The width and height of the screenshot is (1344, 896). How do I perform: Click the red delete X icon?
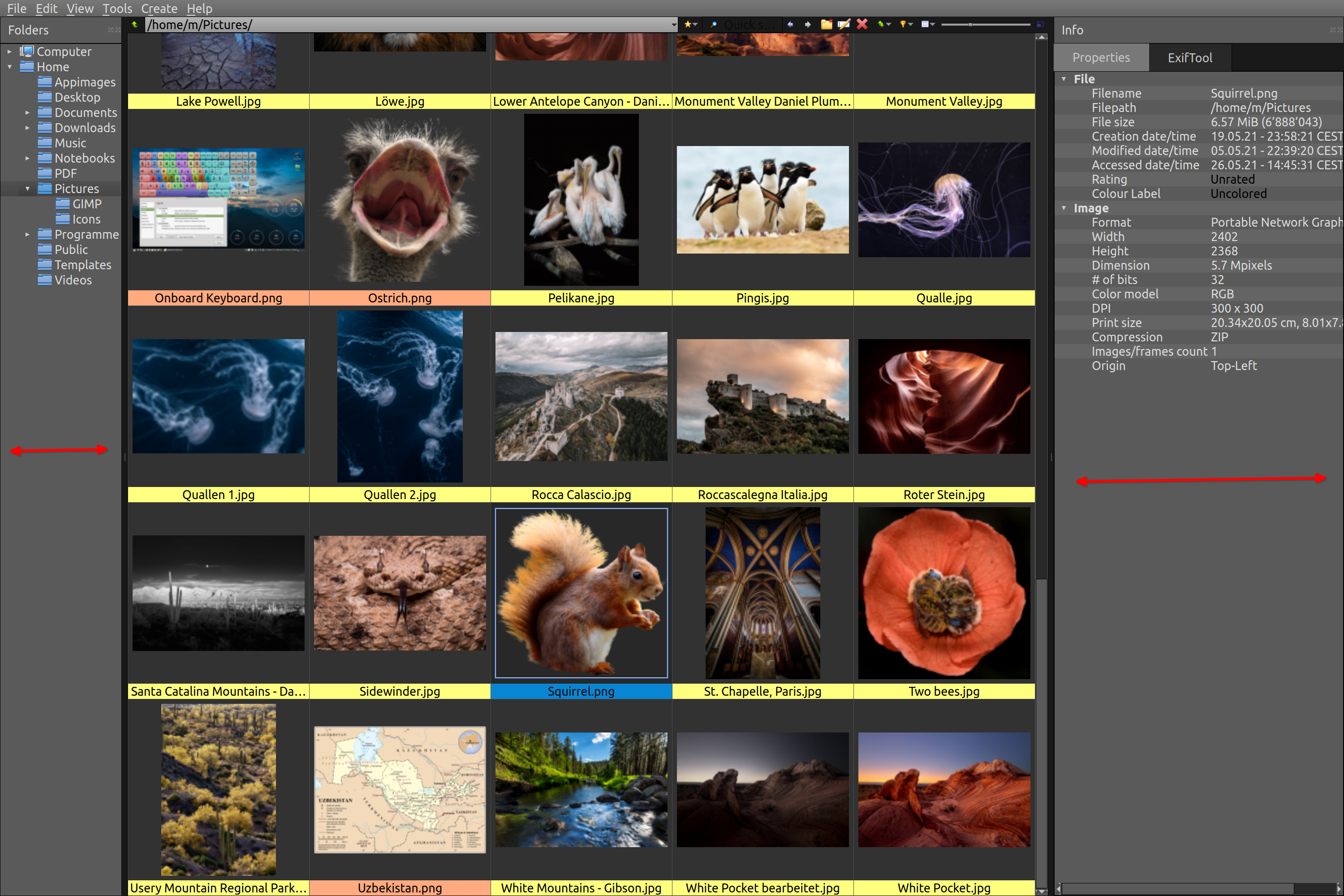pos(862,24)
